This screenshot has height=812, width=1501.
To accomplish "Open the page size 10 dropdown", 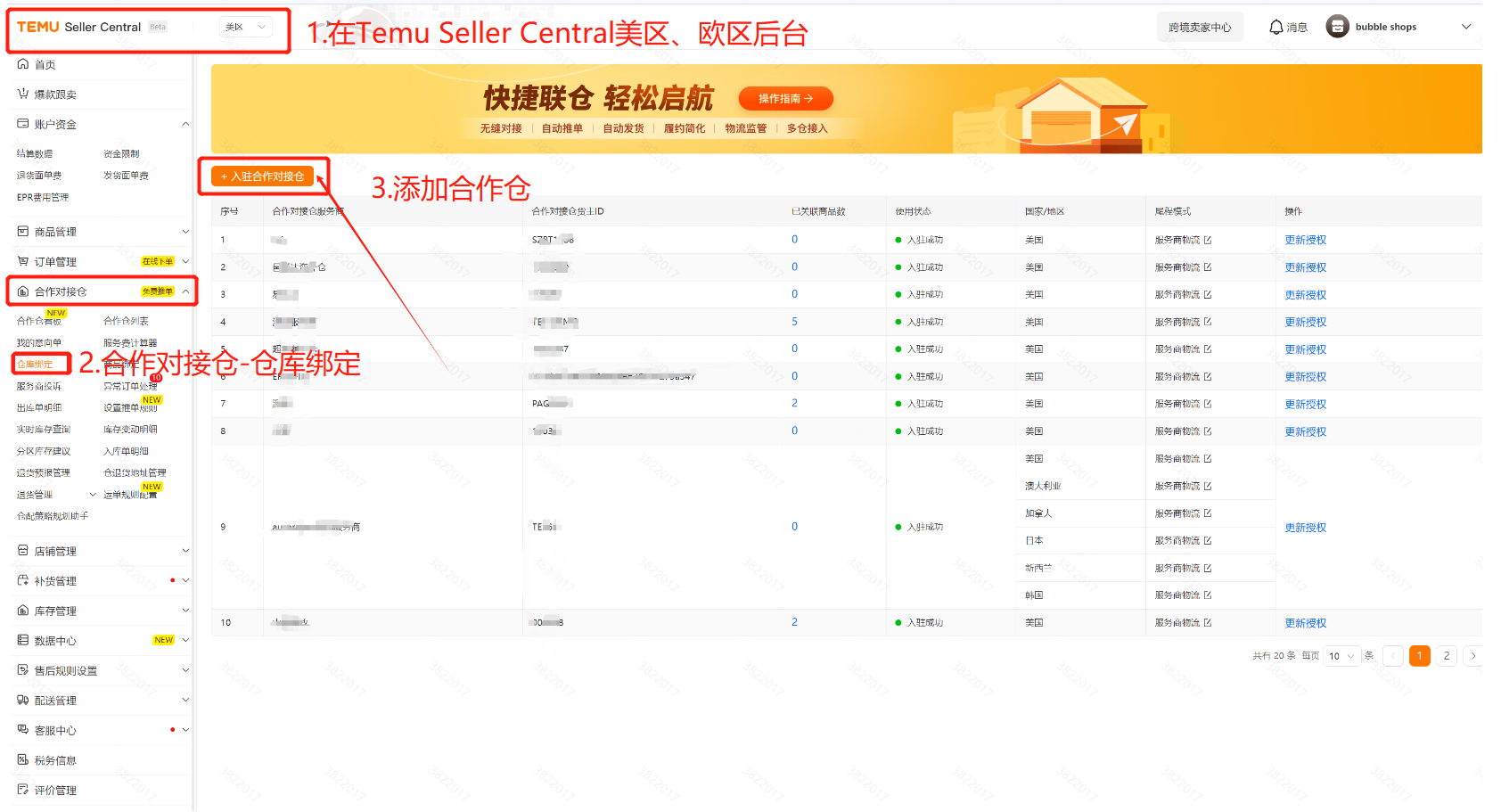I will pos(1341,656).
